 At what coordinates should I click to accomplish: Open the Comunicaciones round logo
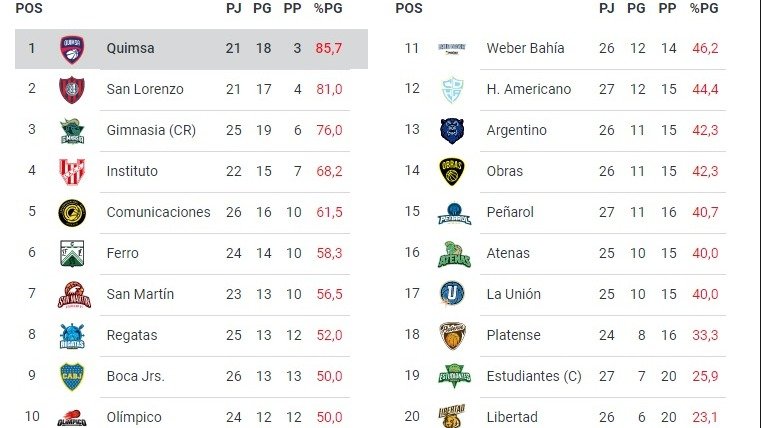(x=72, y=213)
